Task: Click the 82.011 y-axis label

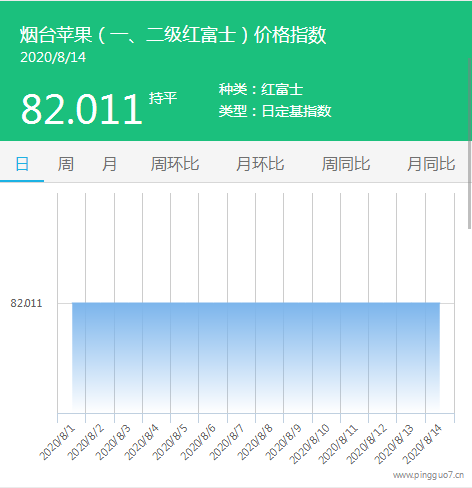Action: pyautogui.click(x=26, y=303)
